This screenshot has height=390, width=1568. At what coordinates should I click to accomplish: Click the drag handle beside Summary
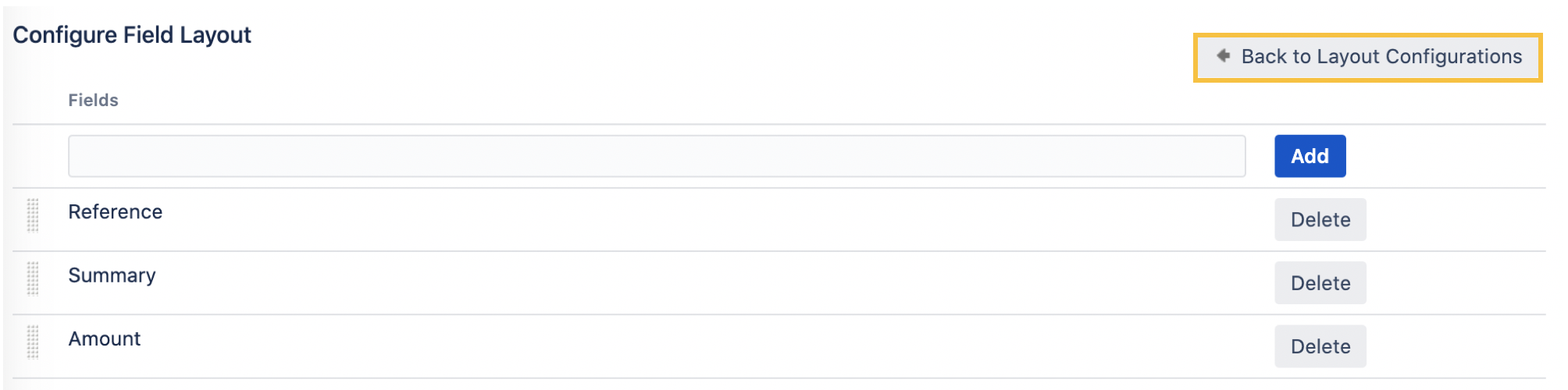33,278
